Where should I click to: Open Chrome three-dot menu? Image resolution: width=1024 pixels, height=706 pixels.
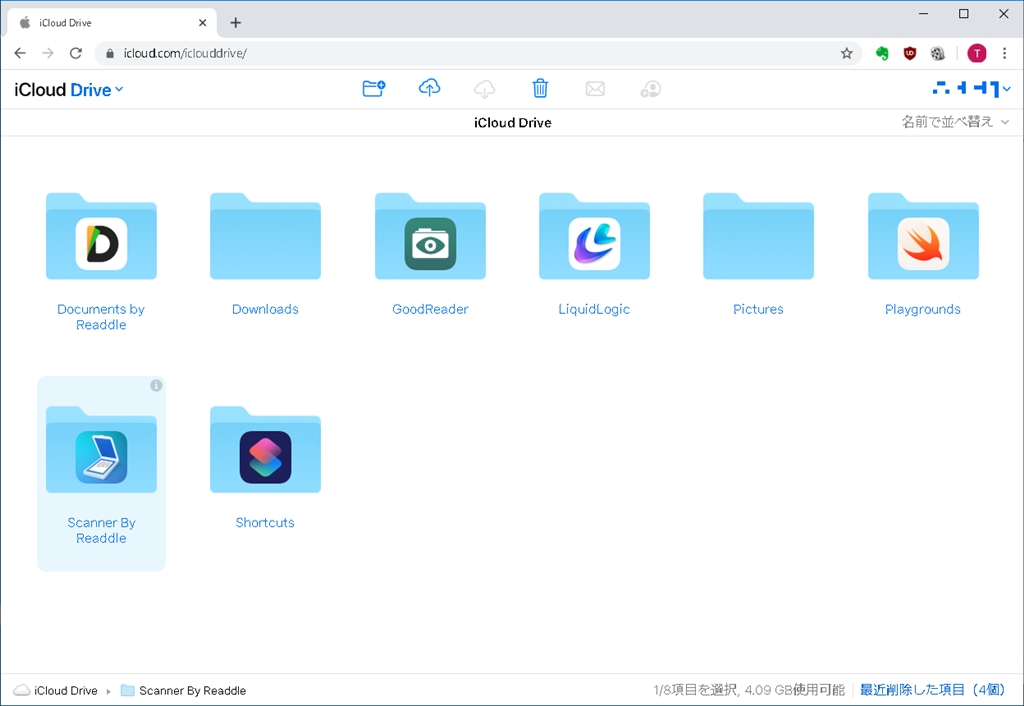(1004, 54)
